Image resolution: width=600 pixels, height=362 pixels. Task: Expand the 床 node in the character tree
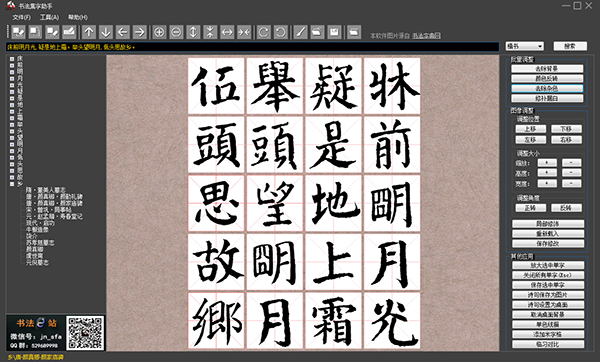coord(12,59)
